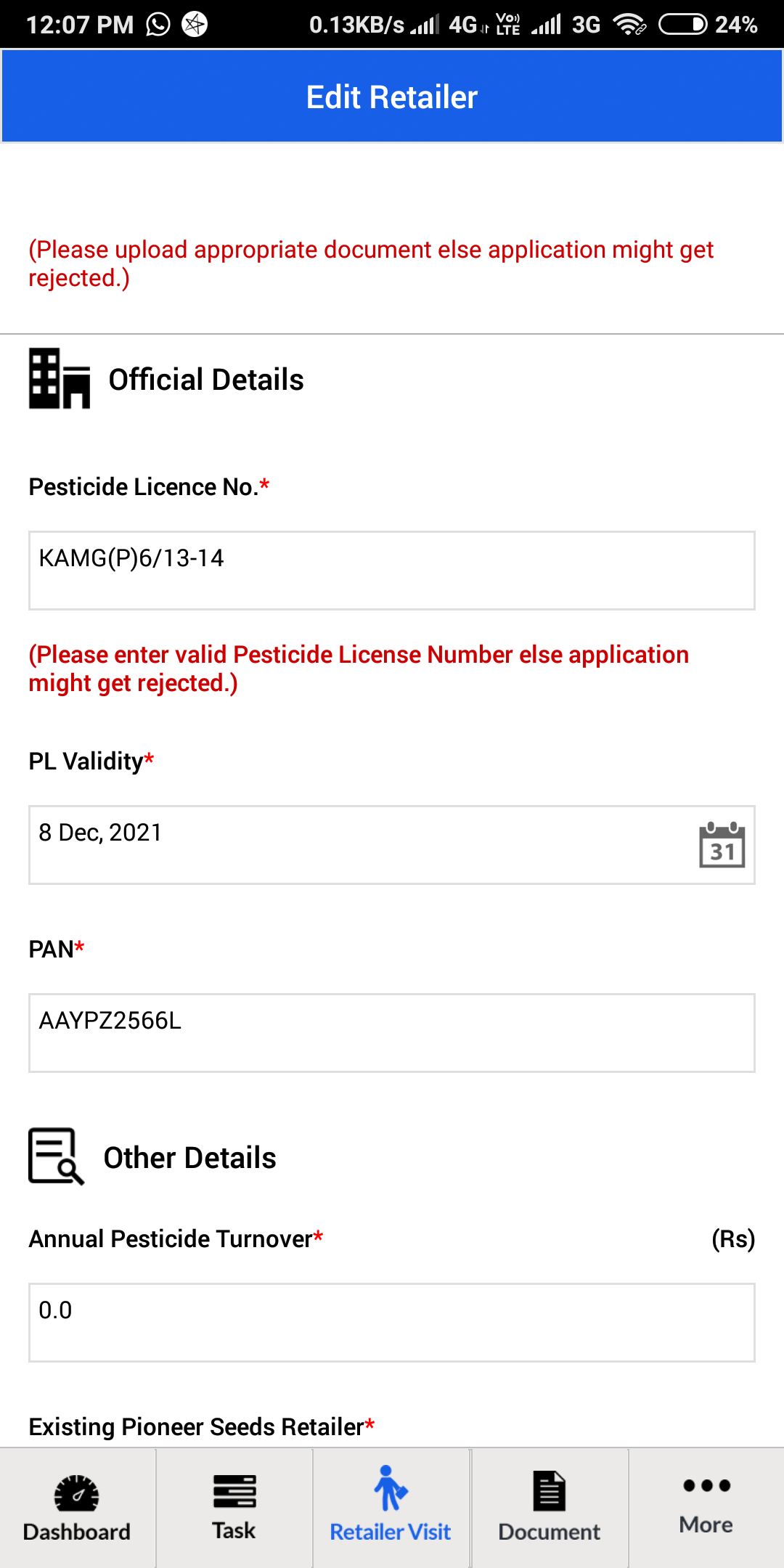Switch to the Document tab label
784x1568 pixels.
(549, 1532)
